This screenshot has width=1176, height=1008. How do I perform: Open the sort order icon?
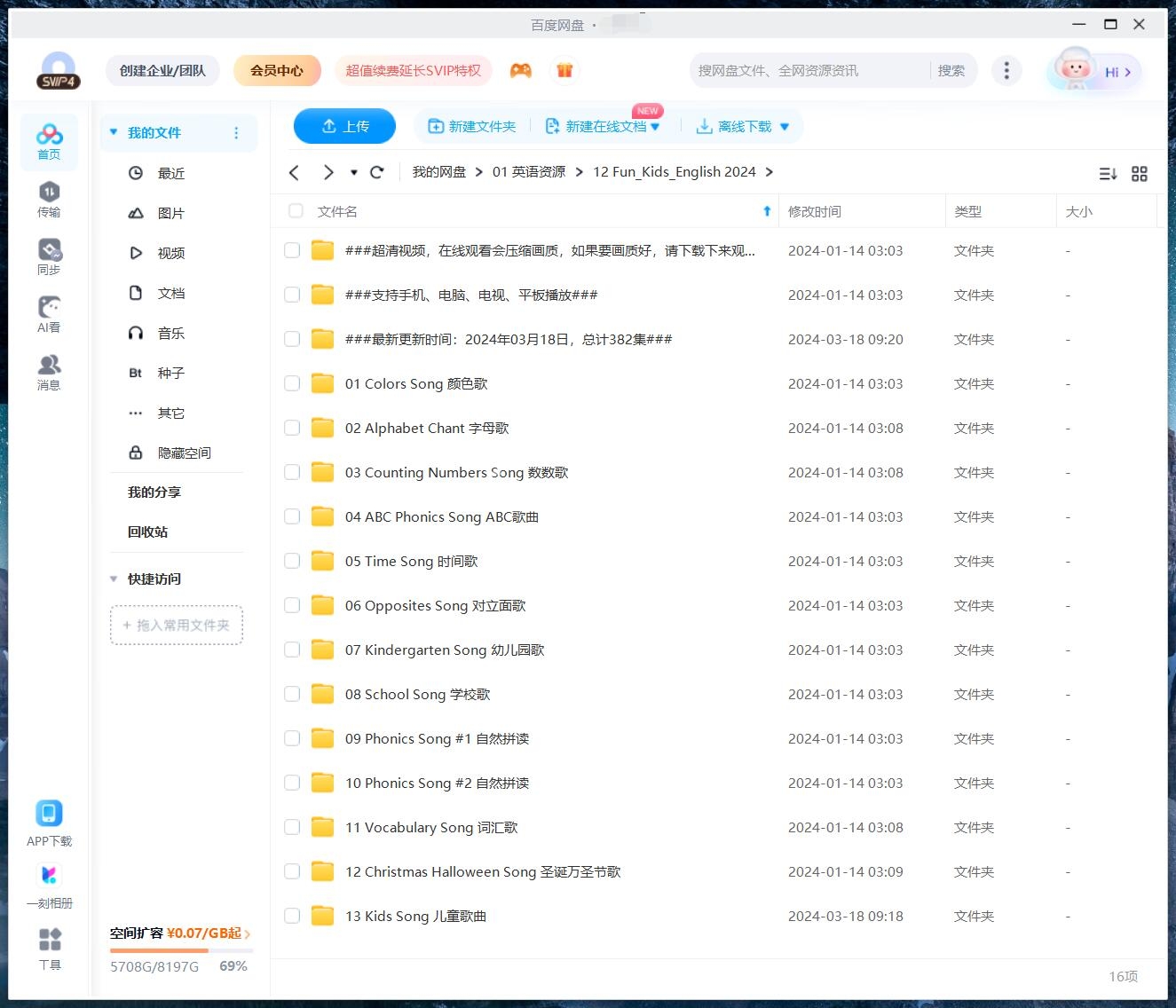pyautogui.click(x=1108, y=174)
